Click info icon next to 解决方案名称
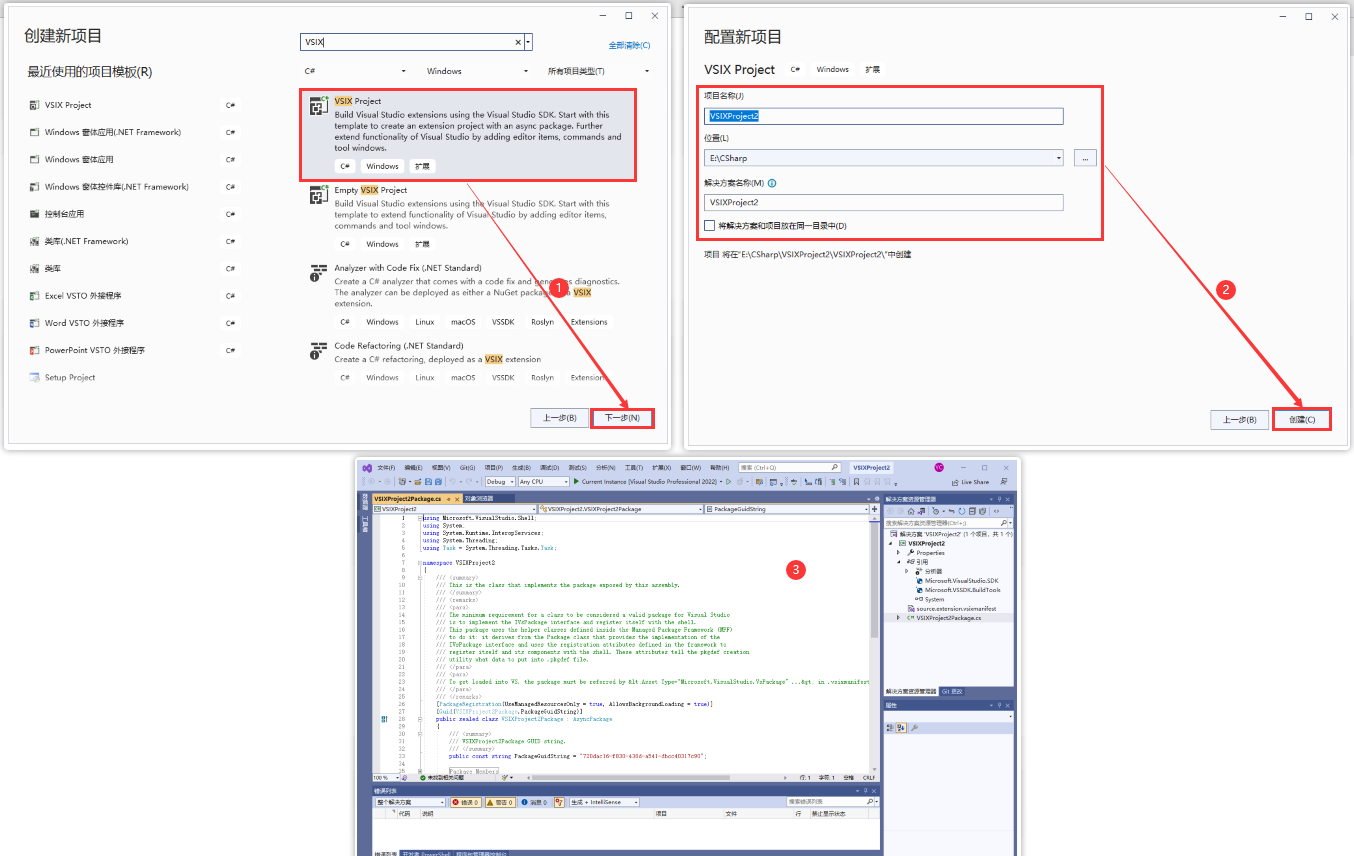The width and height of the screenshot is (1354, 856). point(772,183)
